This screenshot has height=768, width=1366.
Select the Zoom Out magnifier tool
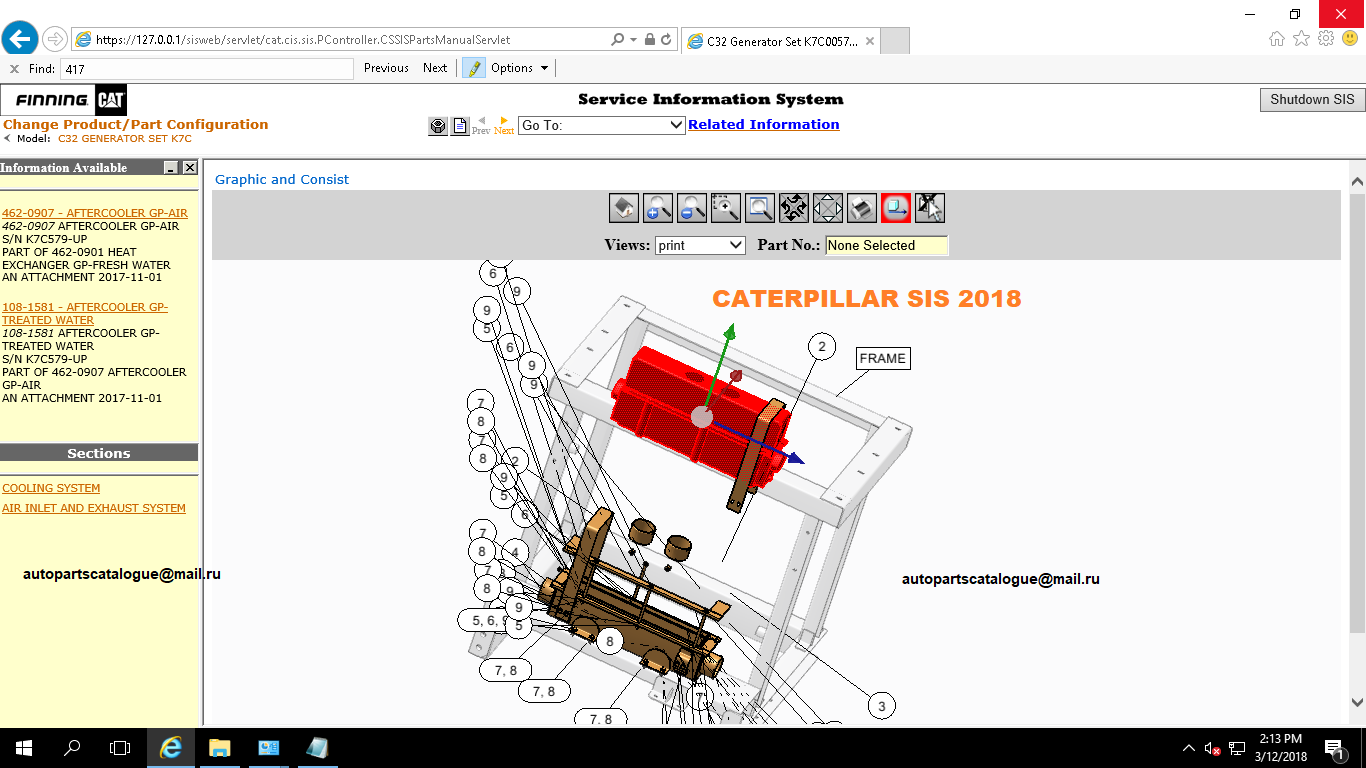(692, 208)
